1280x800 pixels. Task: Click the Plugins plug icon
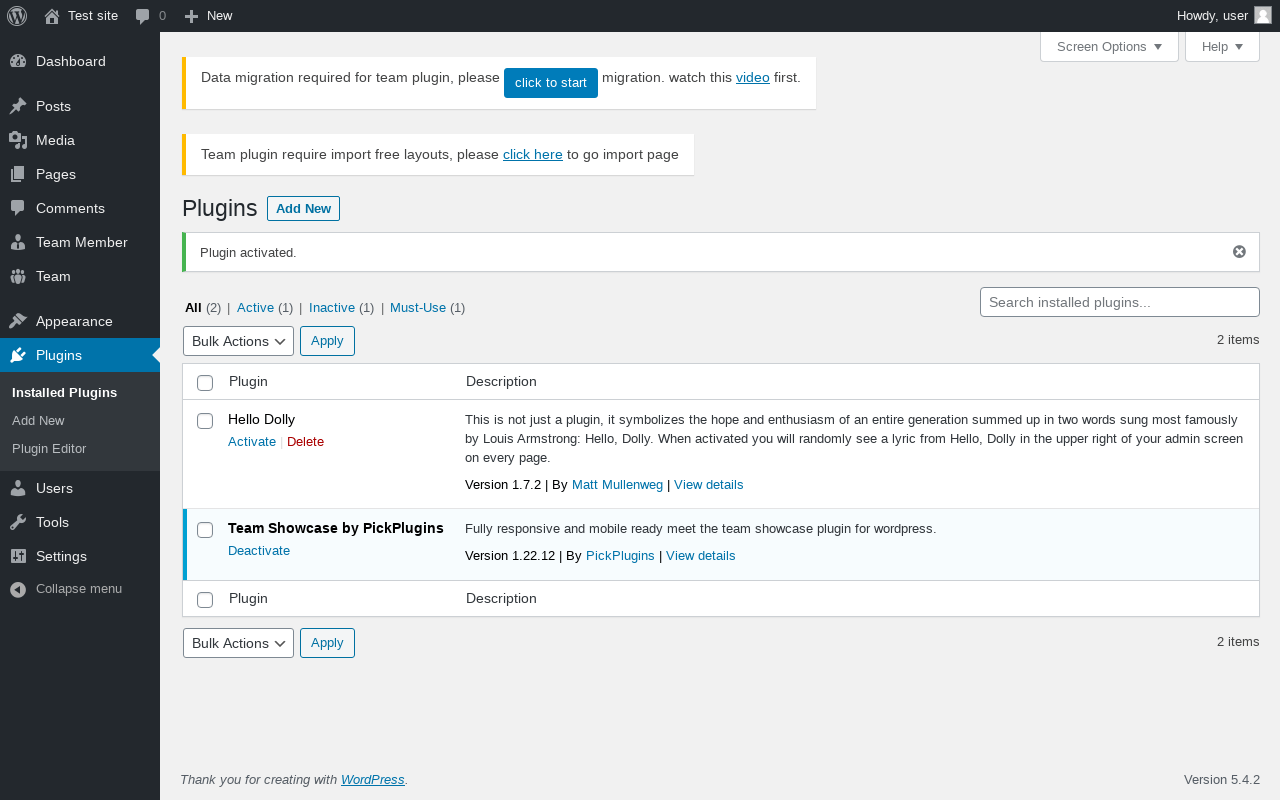coord(18,355)
